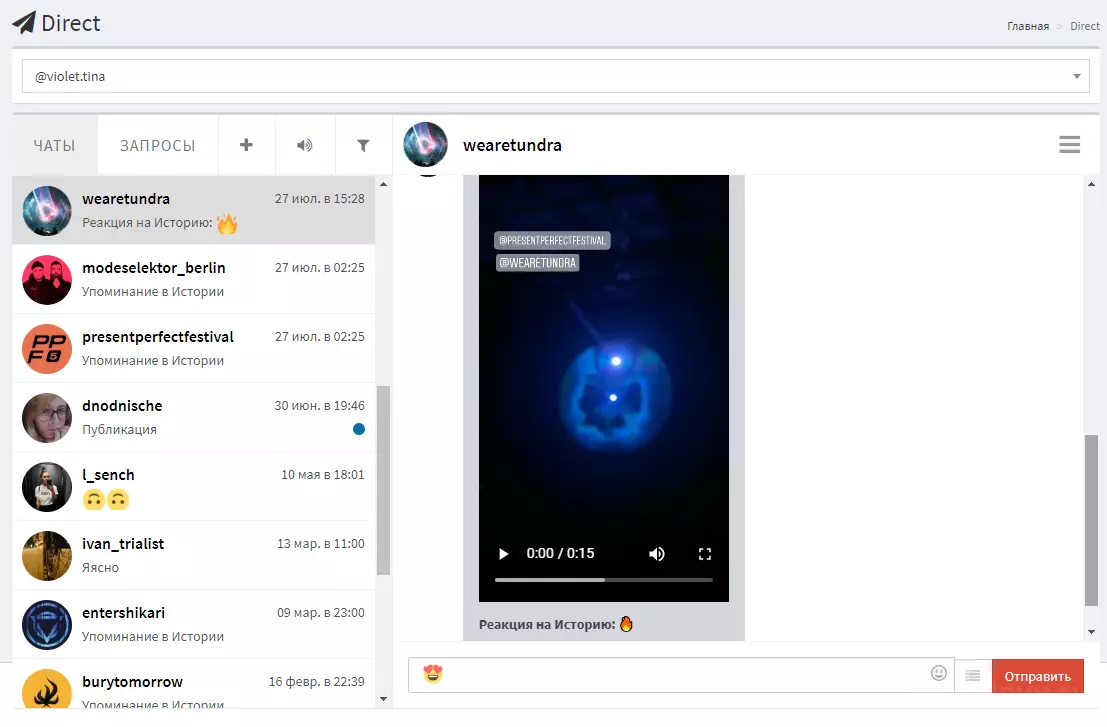This screenshot has width=1107, height=727.
Task: Open the message templates list icon
Action: 973,675
